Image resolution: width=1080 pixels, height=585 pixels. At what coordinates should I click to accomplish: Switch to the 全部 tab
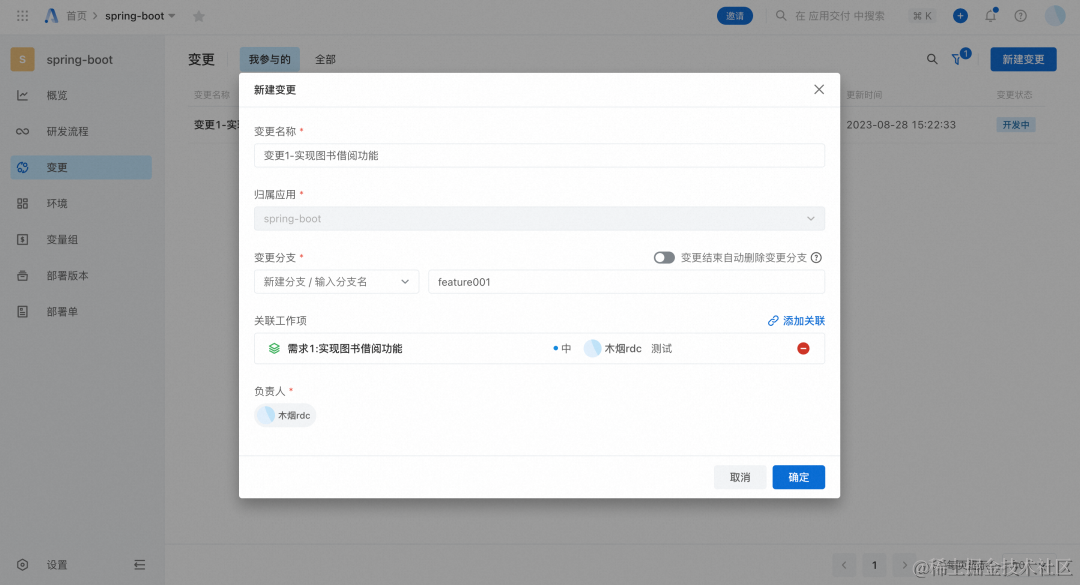point(324,59)
